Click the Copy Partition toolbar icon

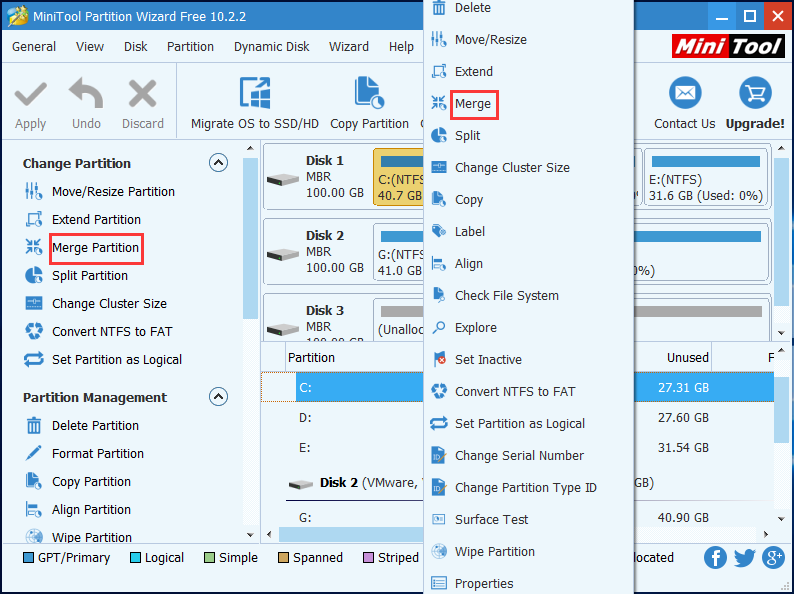[x=369, y=94]
